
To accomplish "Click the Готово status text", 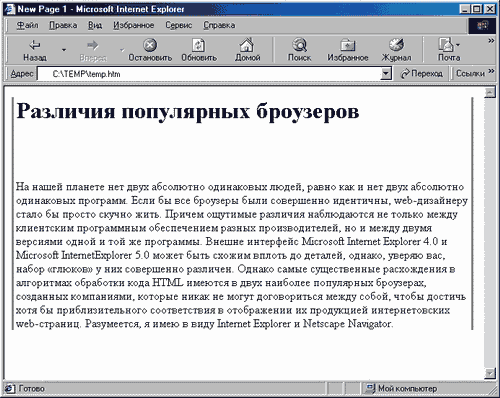I will [x=31, y=389].
